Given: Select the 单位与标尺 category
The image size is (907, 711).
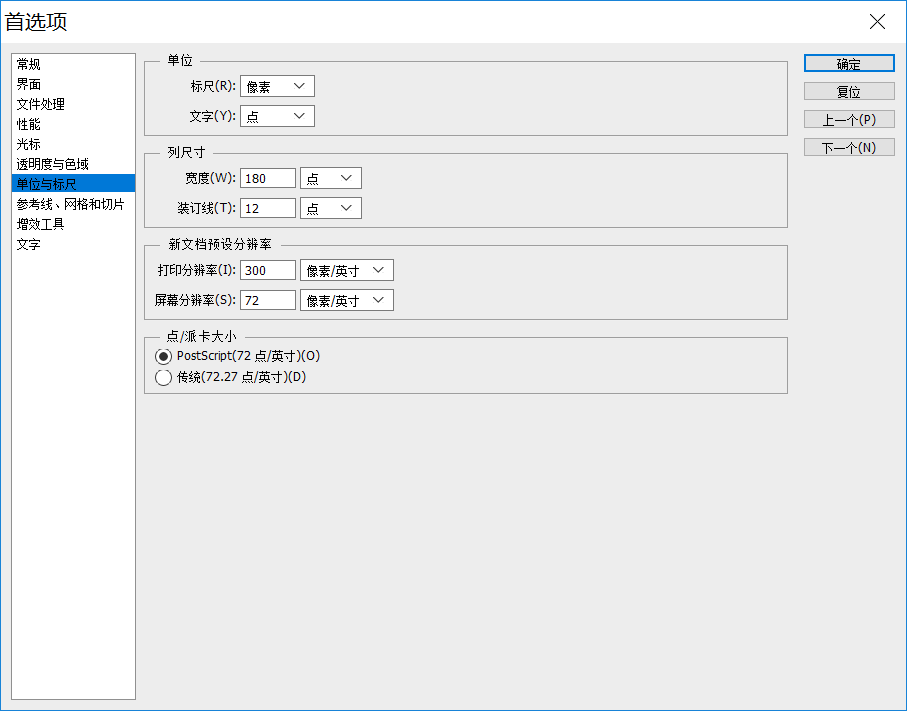Looking at the screenshot, I should coord(73,184).
